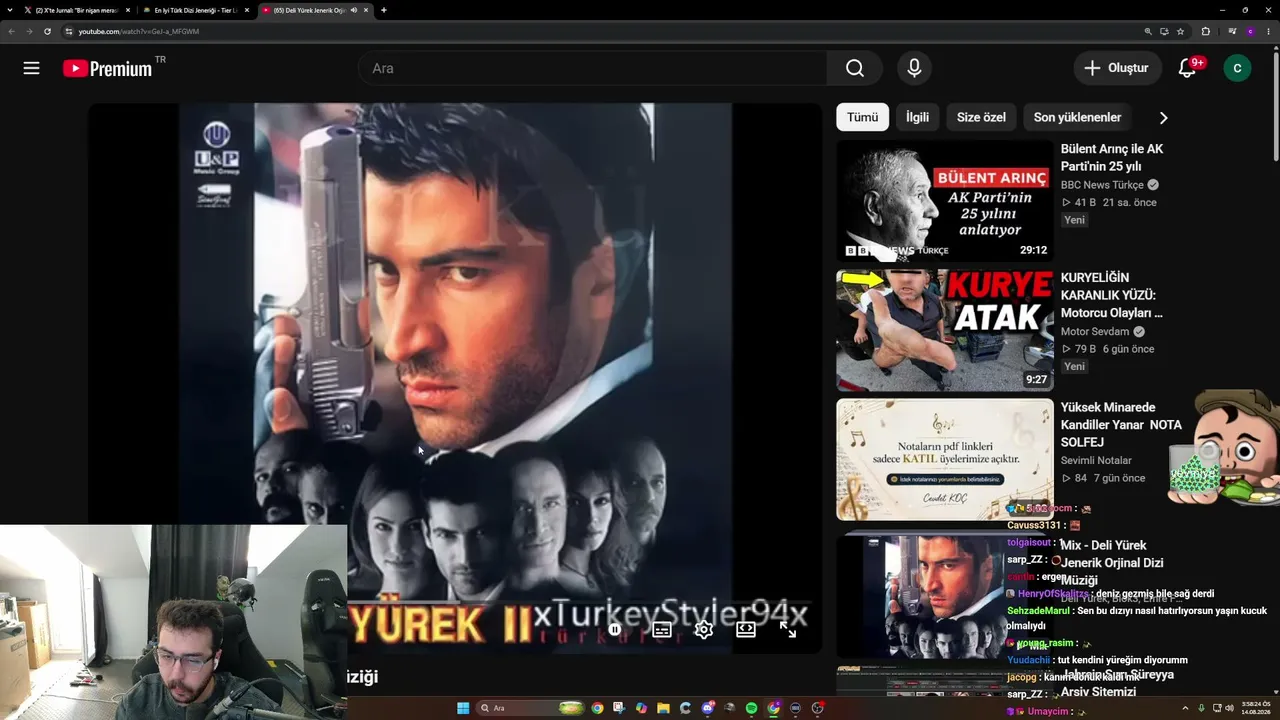
Task: Open the account avatar menu
Action: (x=1237, y=68)
